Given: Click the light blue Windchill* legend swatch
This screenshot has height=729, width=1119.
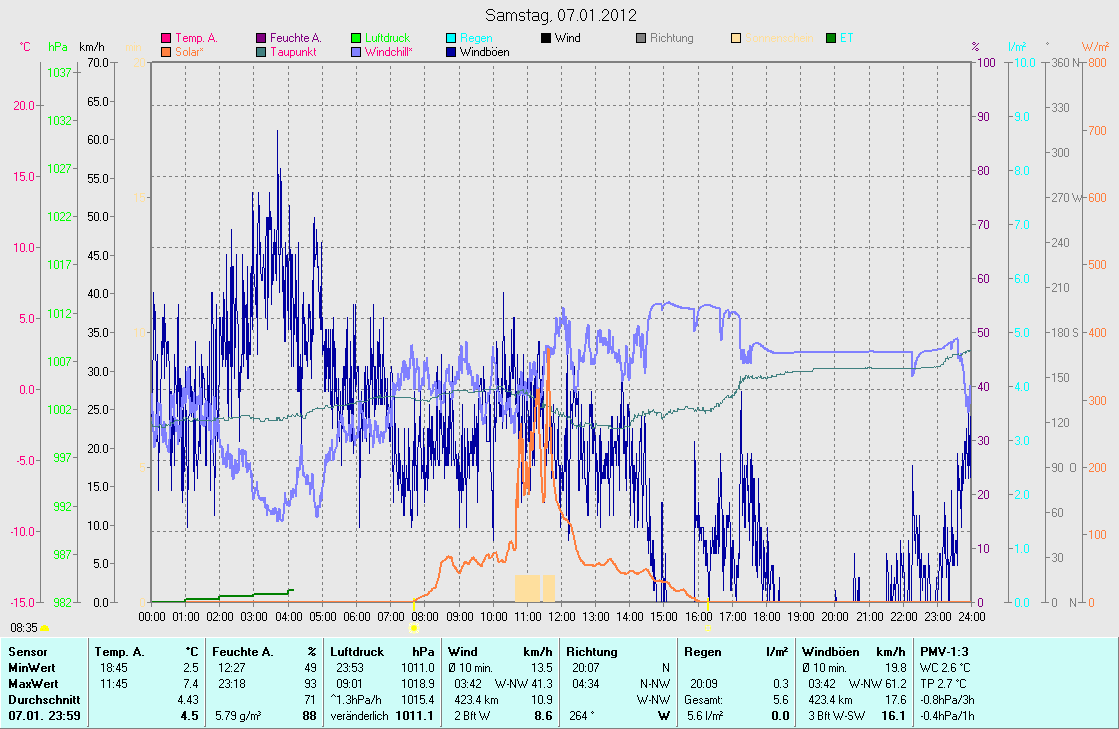Looking at the screenshot, I should 356,52.
